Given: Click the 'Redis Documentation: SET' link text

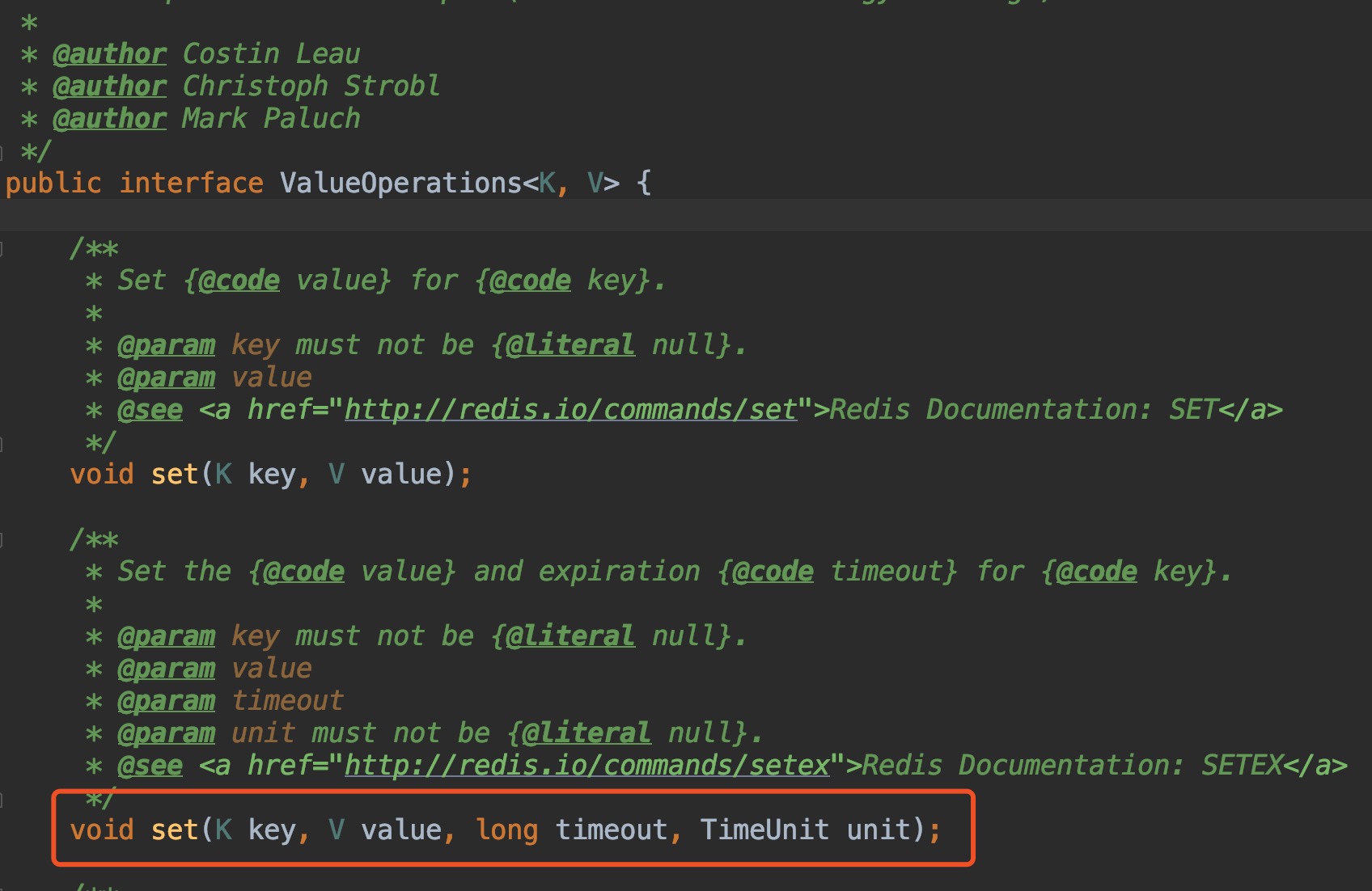Looking at the screenshot, I should 1023,410.
